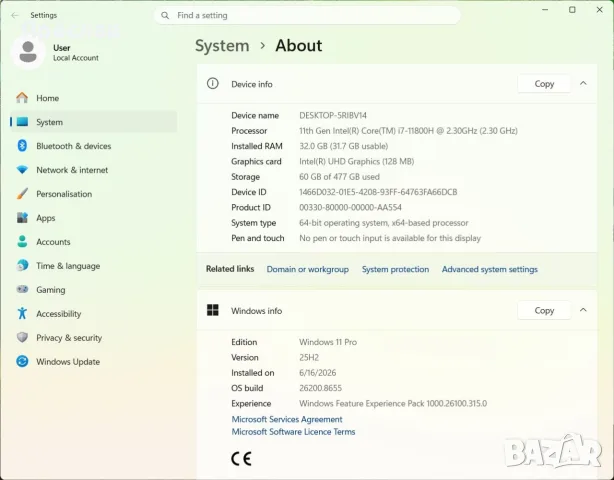This screenshot has height=480, width=614.
Task: Open Domain or workgroup link
Action: pos(307,269)
